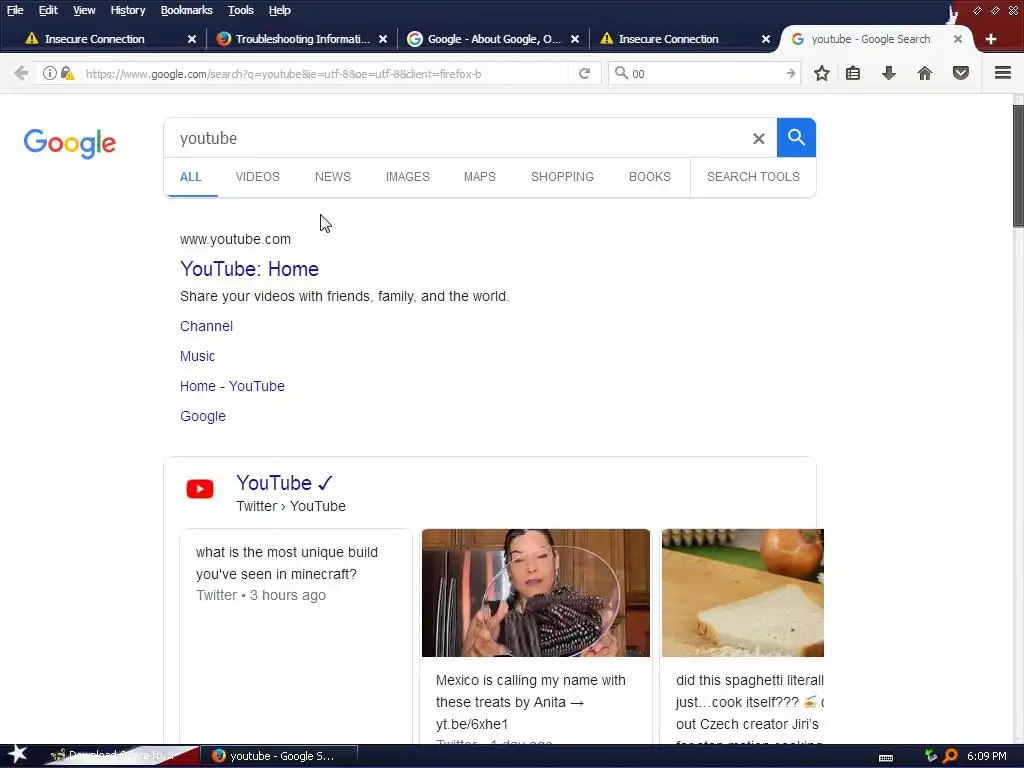The image size is (1024, 768).
Task: Switch to the Troubleshooting Information tab
Action: click(x=301, y=39)
